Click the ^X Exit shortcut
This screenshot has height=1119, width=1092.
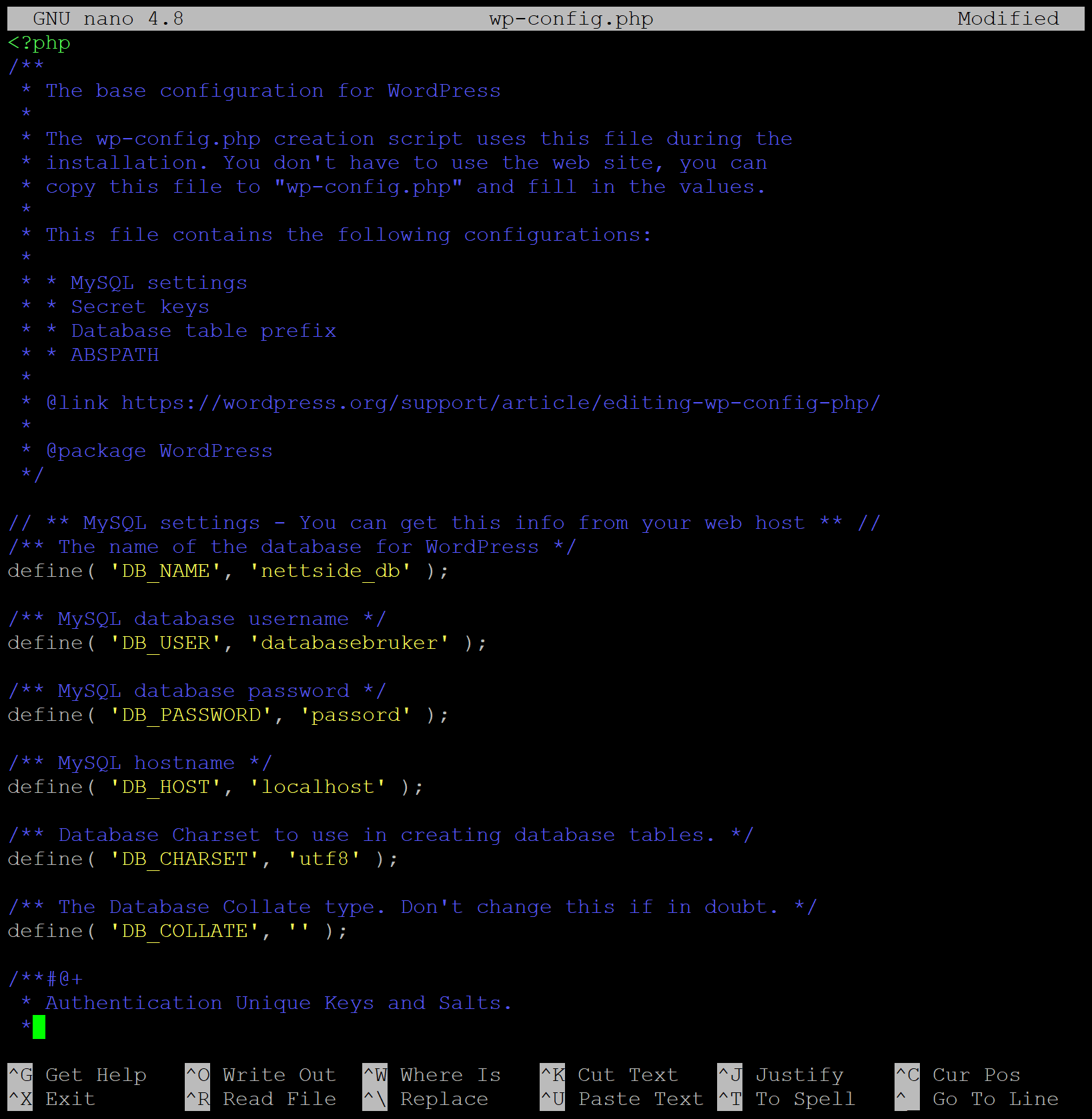(x=52, y=1098)
